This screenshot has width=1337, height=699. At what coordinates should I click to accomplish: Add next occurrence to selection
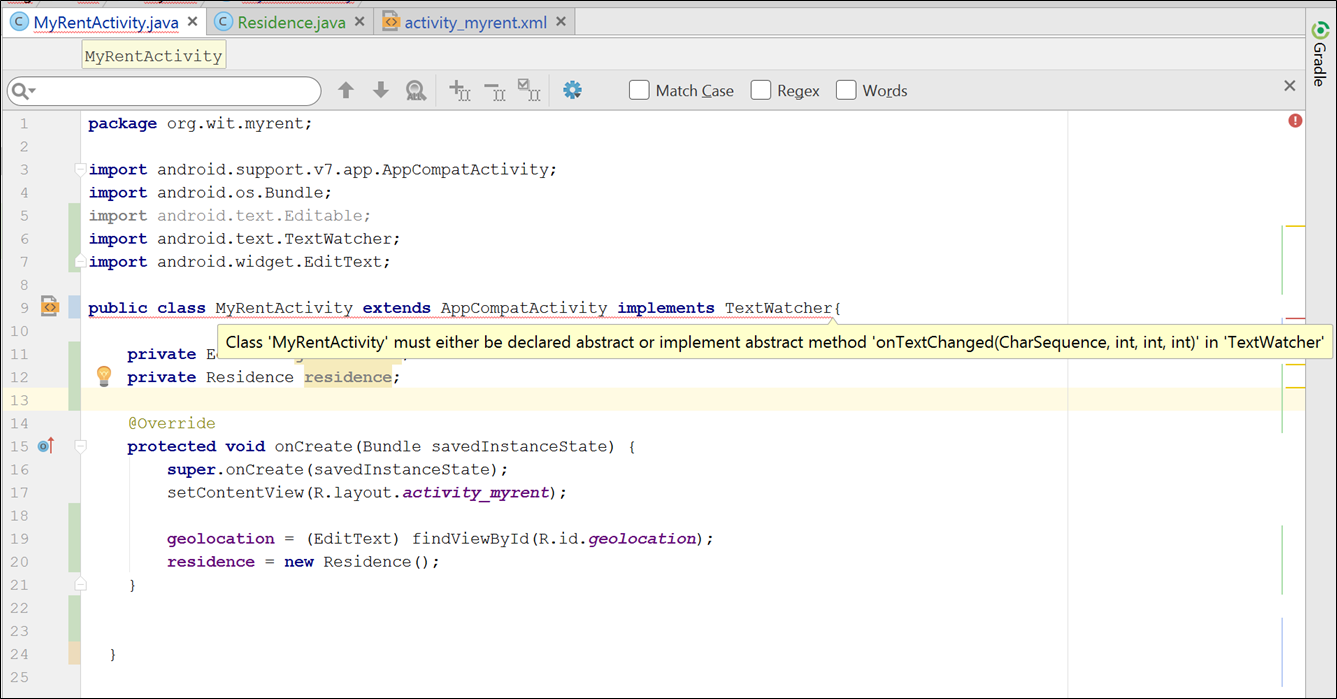pyautogui.click(x=460, y=90)
